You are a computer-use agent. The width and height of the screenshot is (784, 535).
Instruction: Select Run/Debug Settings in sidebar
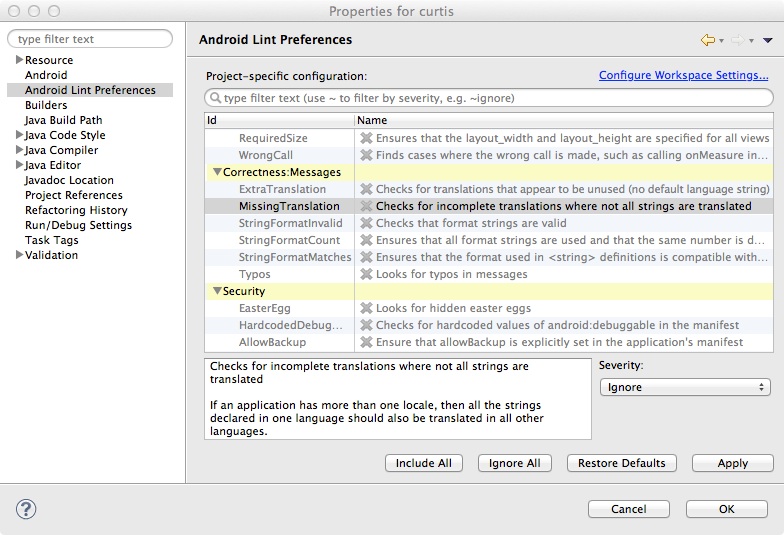pos(78,225)
